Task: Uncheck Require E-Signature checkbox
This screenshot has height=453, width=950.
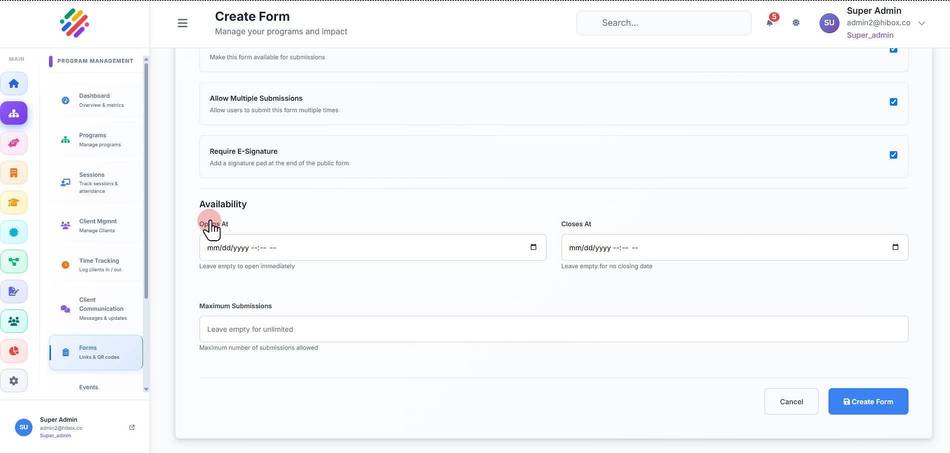Action: click(x=893, y=155)
